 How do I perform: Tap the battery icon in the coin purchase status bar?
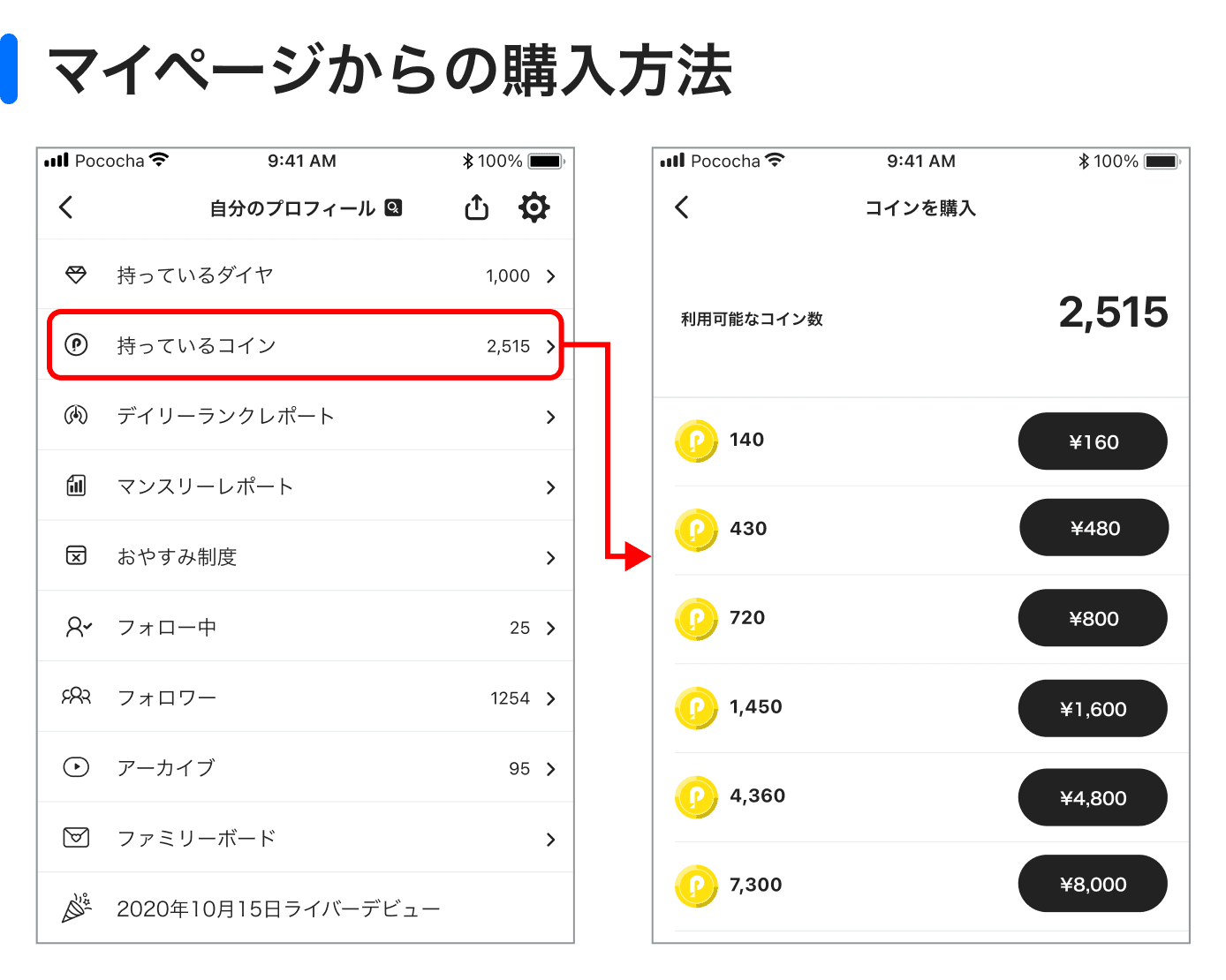pos(1162,162)
